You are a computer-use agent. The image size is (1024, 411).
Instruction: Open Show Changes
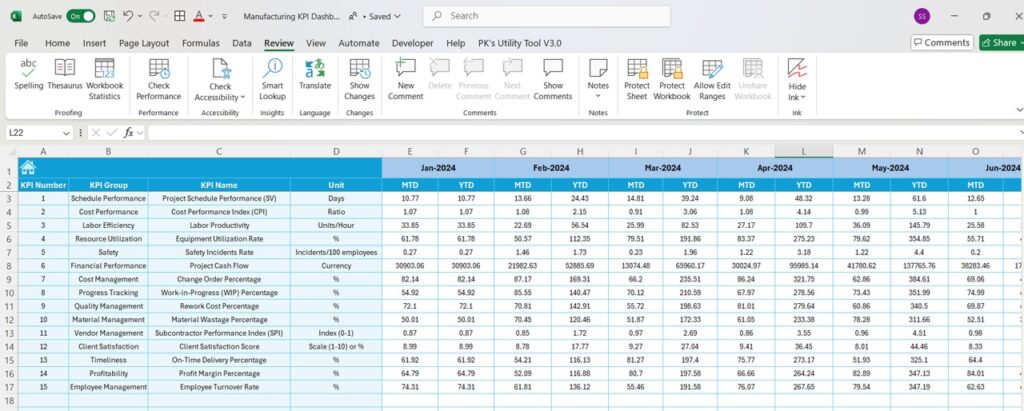(359, 79)
